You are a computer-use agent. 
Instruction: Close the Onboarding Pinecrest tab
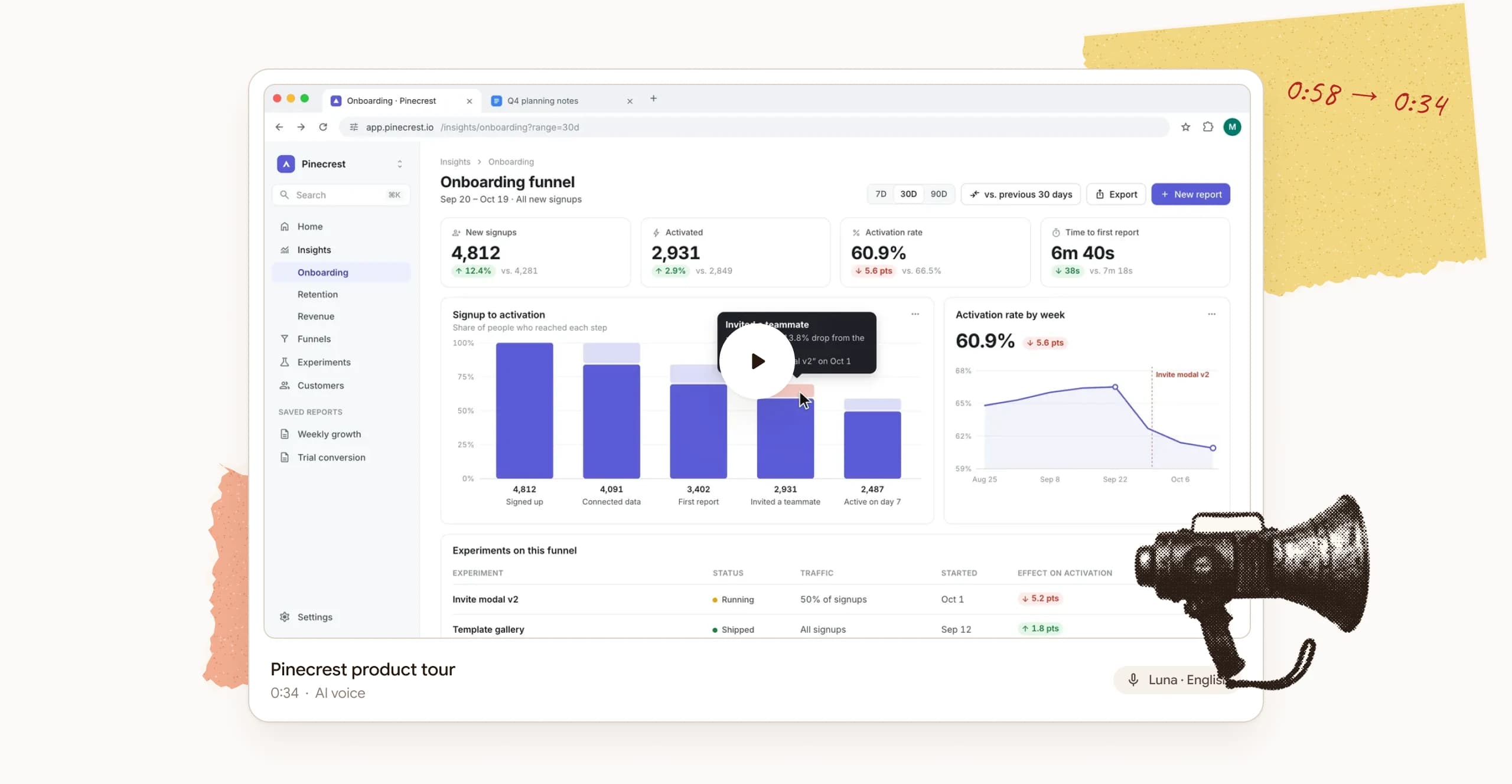tap(469, 101)
